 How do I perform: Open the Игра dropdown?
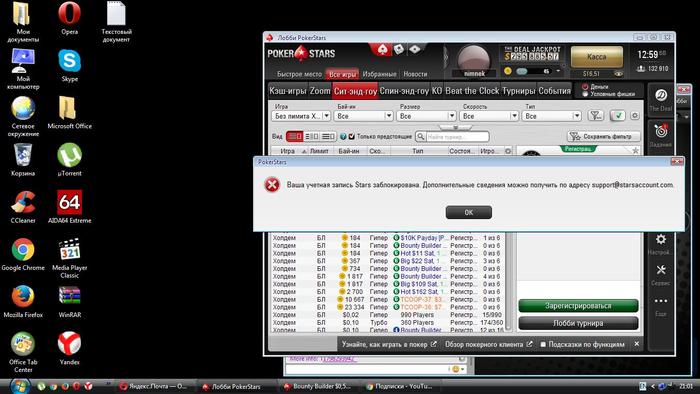pos(300,116)
